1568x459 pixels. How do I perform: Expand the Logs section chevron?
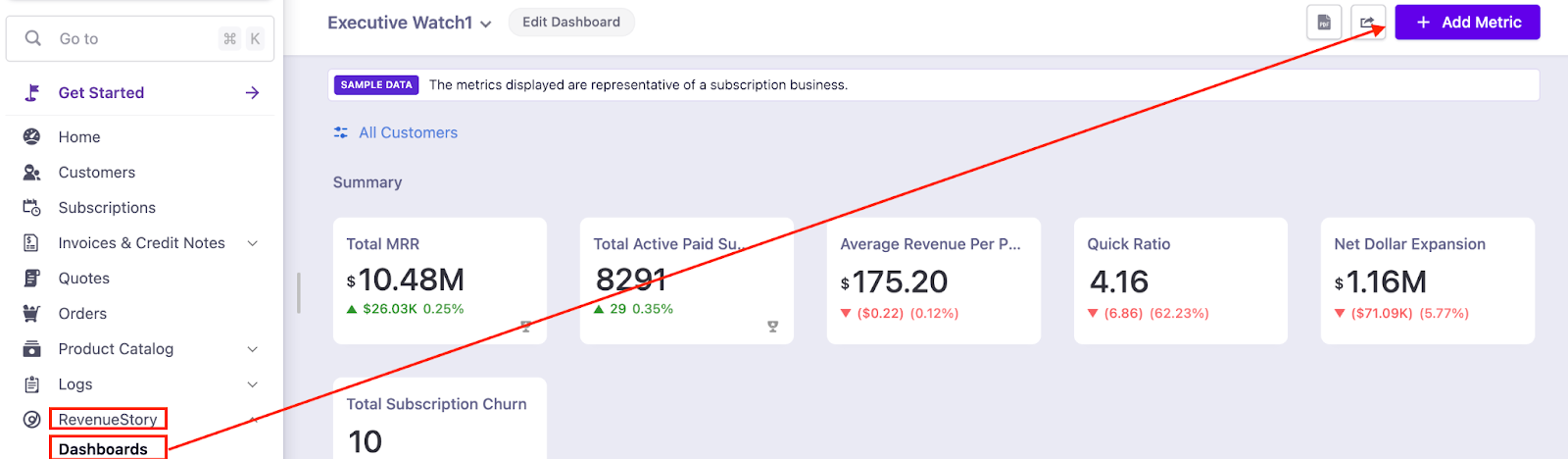pyautogui.click(x=253, y=384)
